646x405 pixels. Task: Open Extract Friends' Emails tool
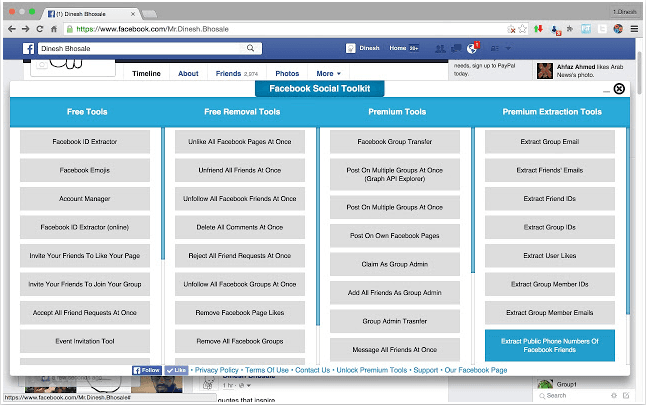tap(550, 170)
